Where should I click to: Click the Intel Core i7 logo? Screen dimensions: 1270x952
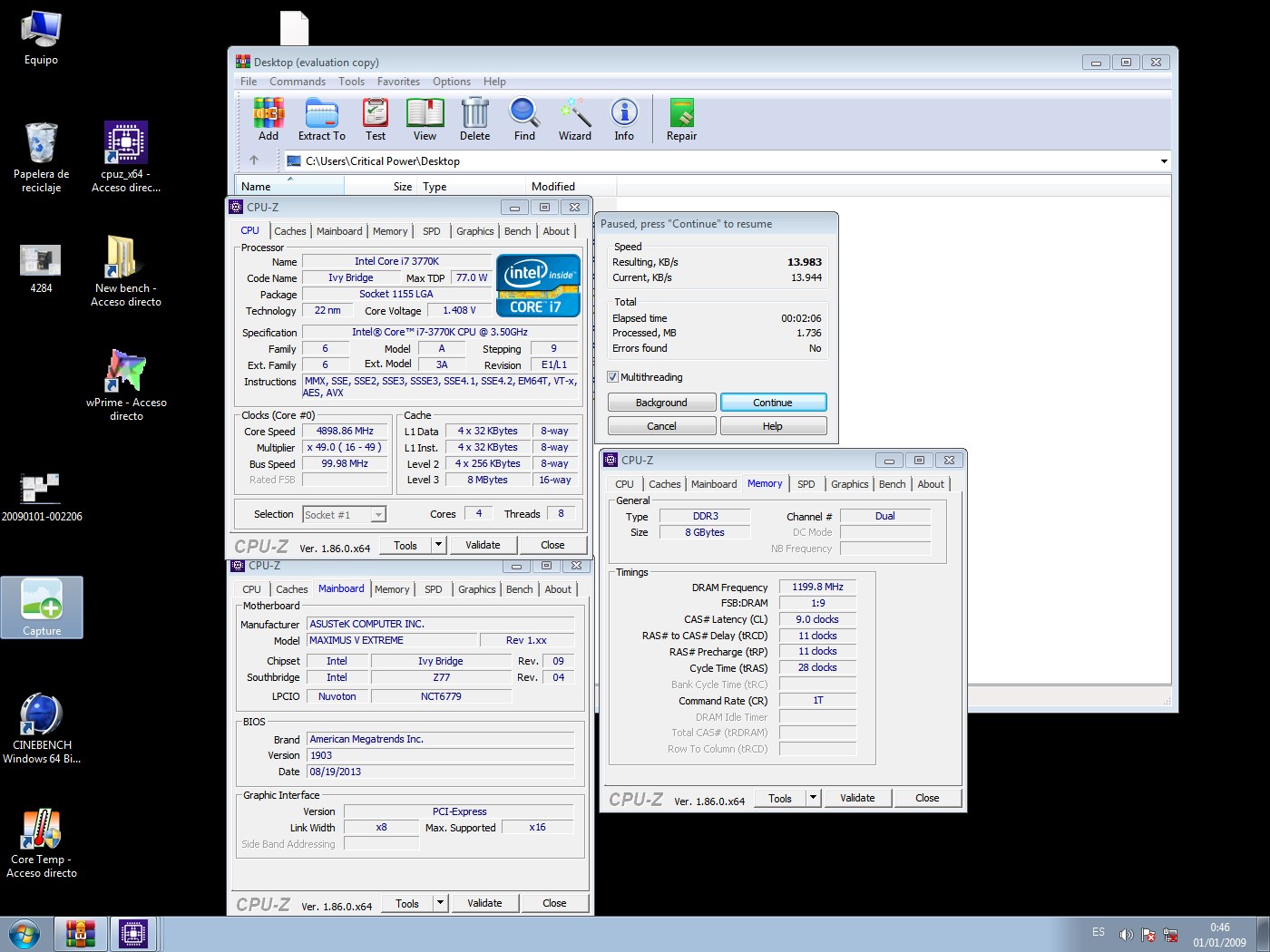(x=538, y=286)
